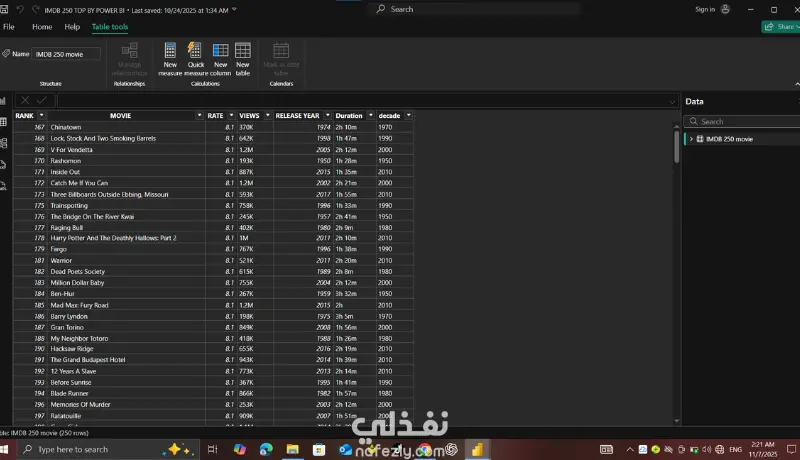Open Microsoft Edge from the taskbar
Screen dimensions: 800x460
click(x=266, y=449)
